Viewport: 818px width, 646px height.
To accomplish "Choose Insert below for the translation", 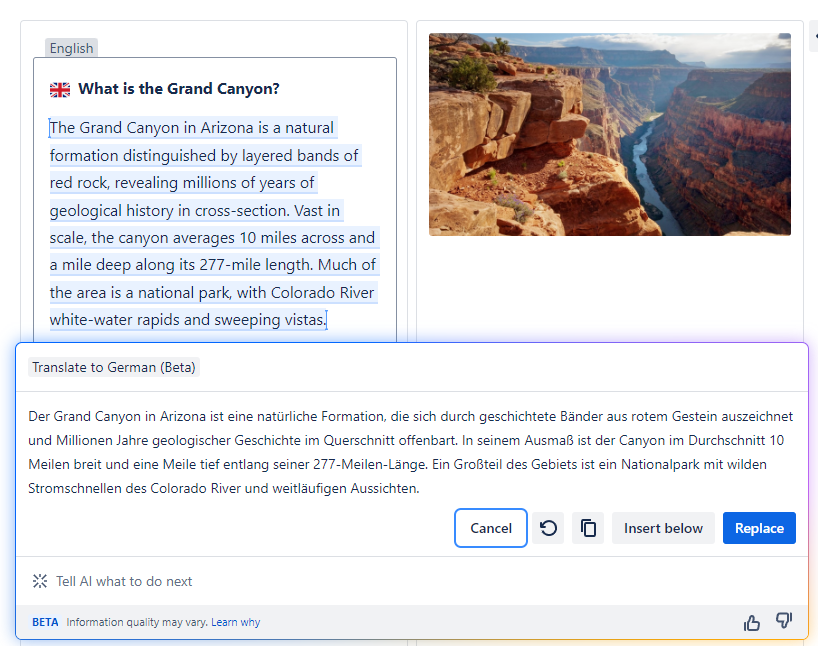I will (x=663, y=528).
